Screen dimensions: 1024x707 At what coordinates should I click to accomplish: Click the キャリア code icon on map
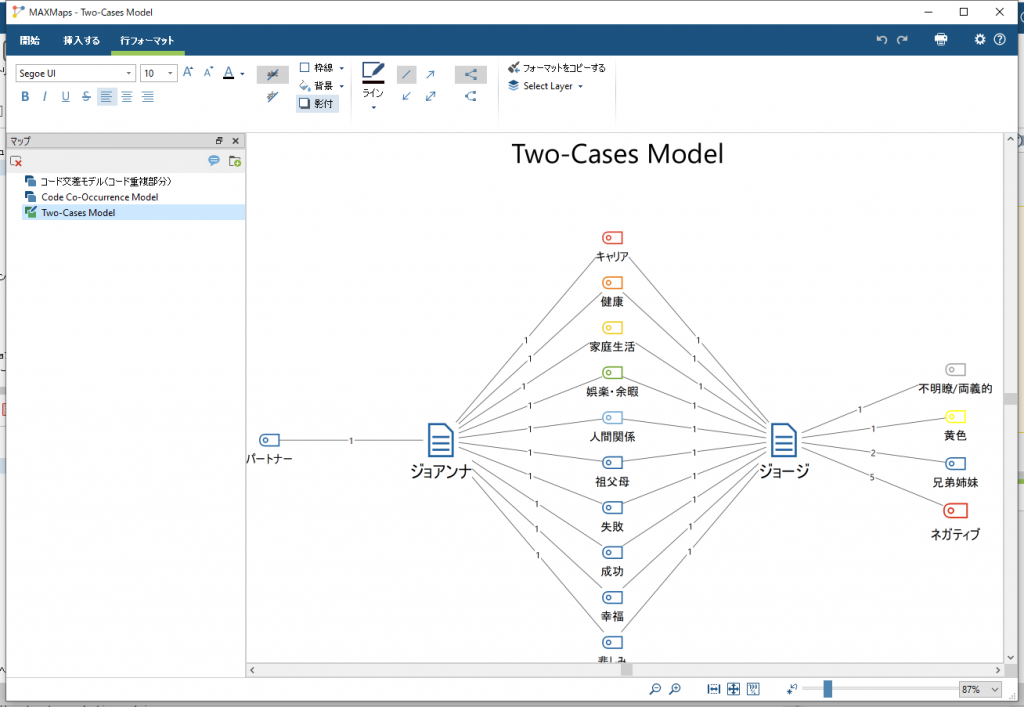coord(612,238)
